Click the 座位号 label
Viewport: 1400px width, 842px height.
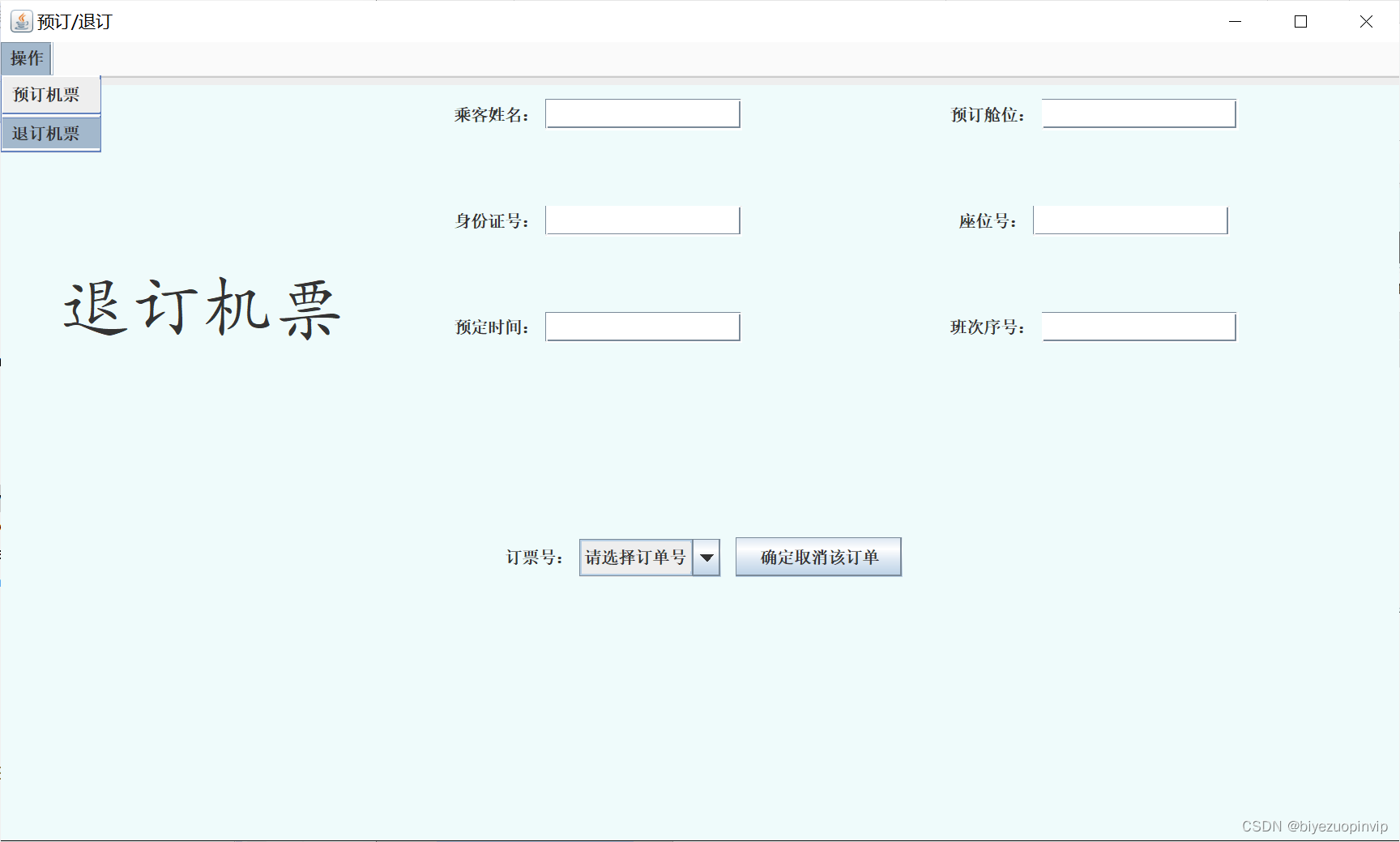(x=987, y=220)
